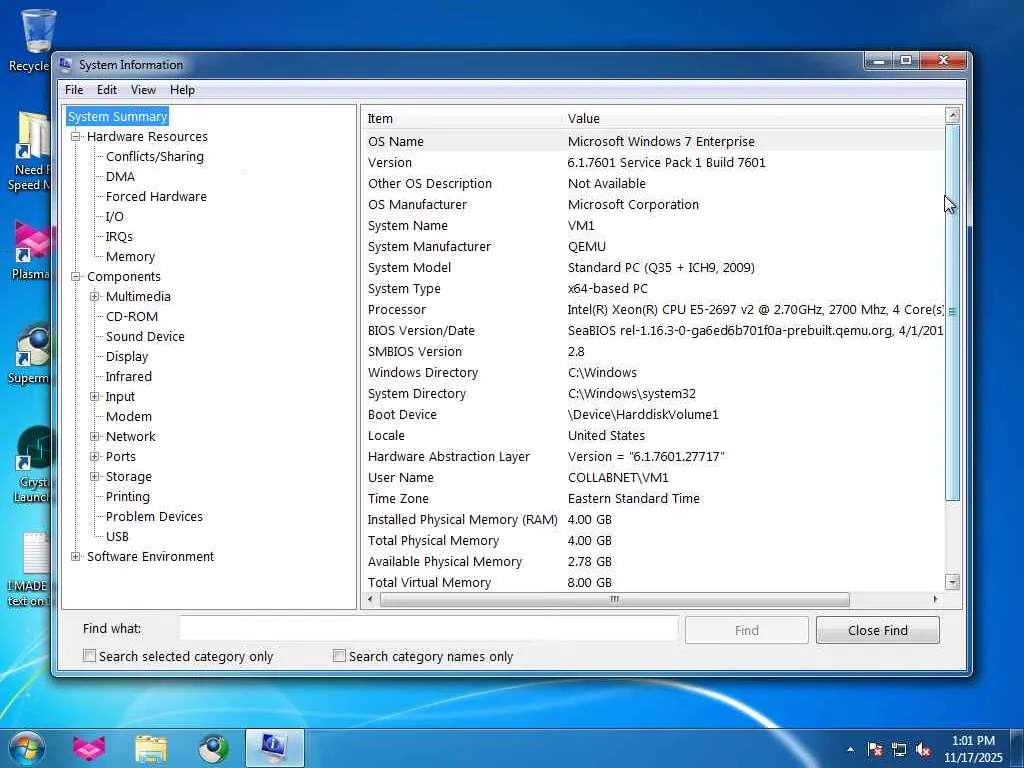Select the USB tree item
This screenshot has width=1024, height=768.
point(117,536)
